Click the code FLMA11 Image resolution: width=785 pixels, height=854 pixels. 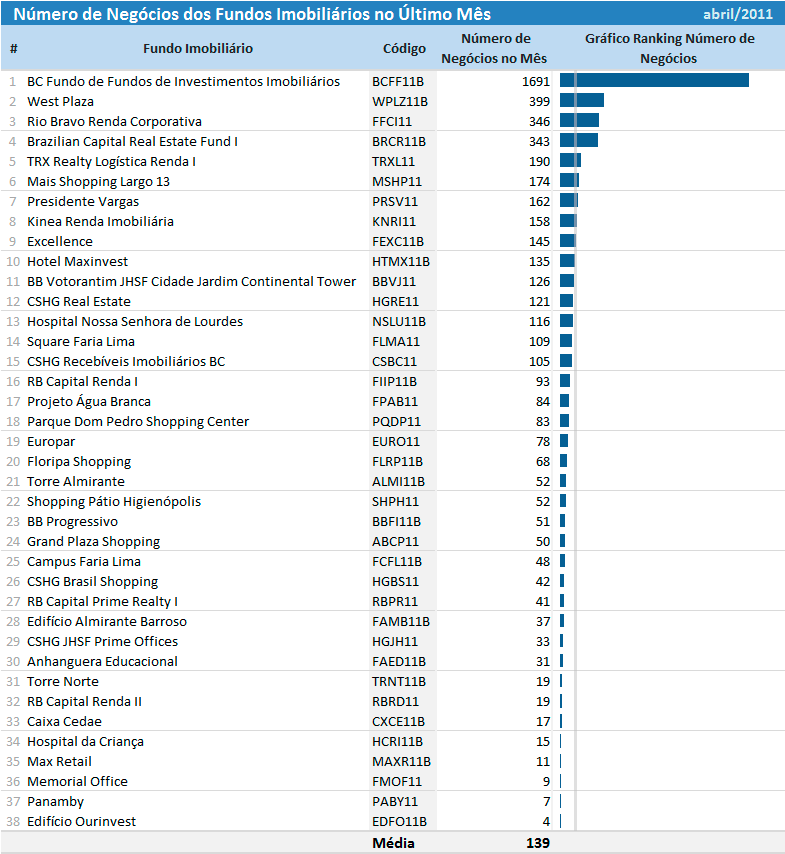396,342
